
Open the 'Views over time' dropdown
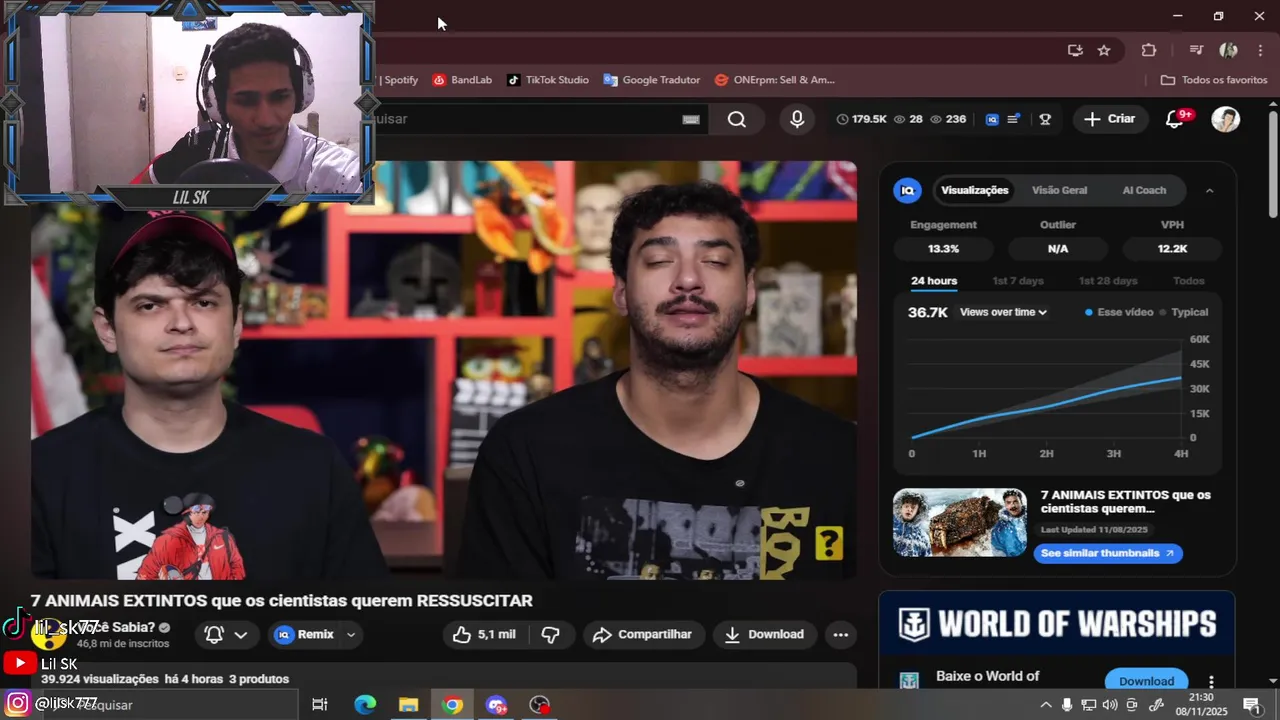pyautogui.click(x=1003, y=312)
